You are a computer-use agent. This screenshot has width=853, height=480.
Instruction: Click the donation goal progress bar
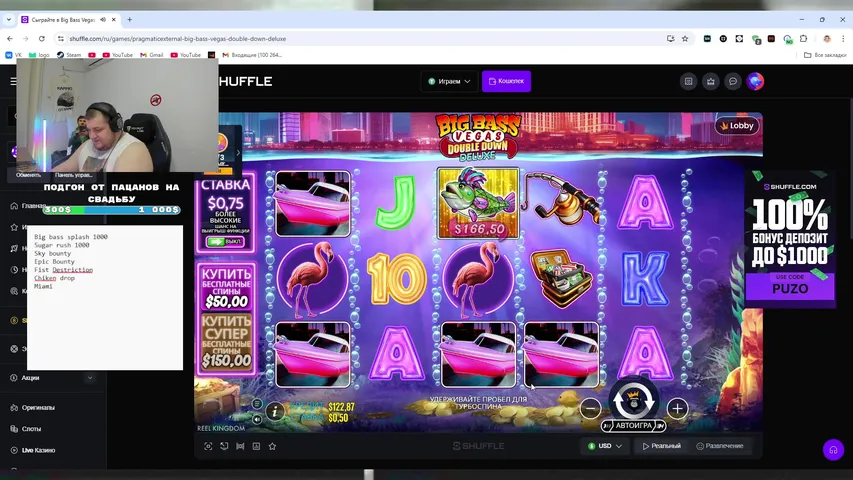pos(112,210)
